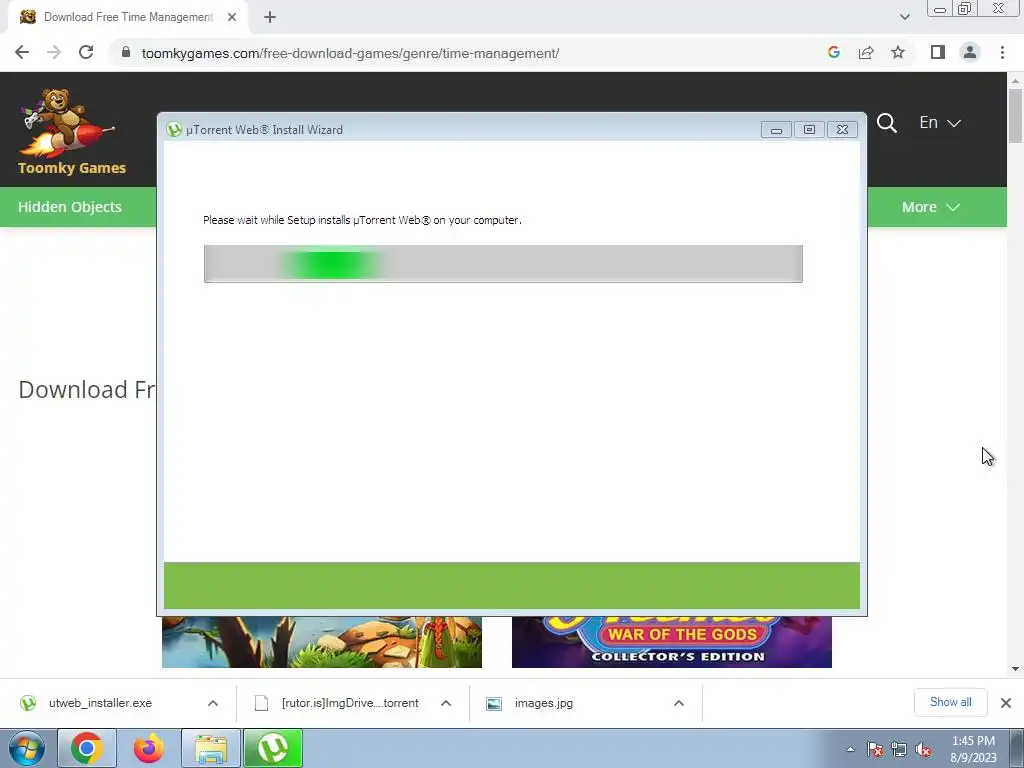Go back in Chrome
The width and height of the screenshot is (1024, 768).
[22, 53]
